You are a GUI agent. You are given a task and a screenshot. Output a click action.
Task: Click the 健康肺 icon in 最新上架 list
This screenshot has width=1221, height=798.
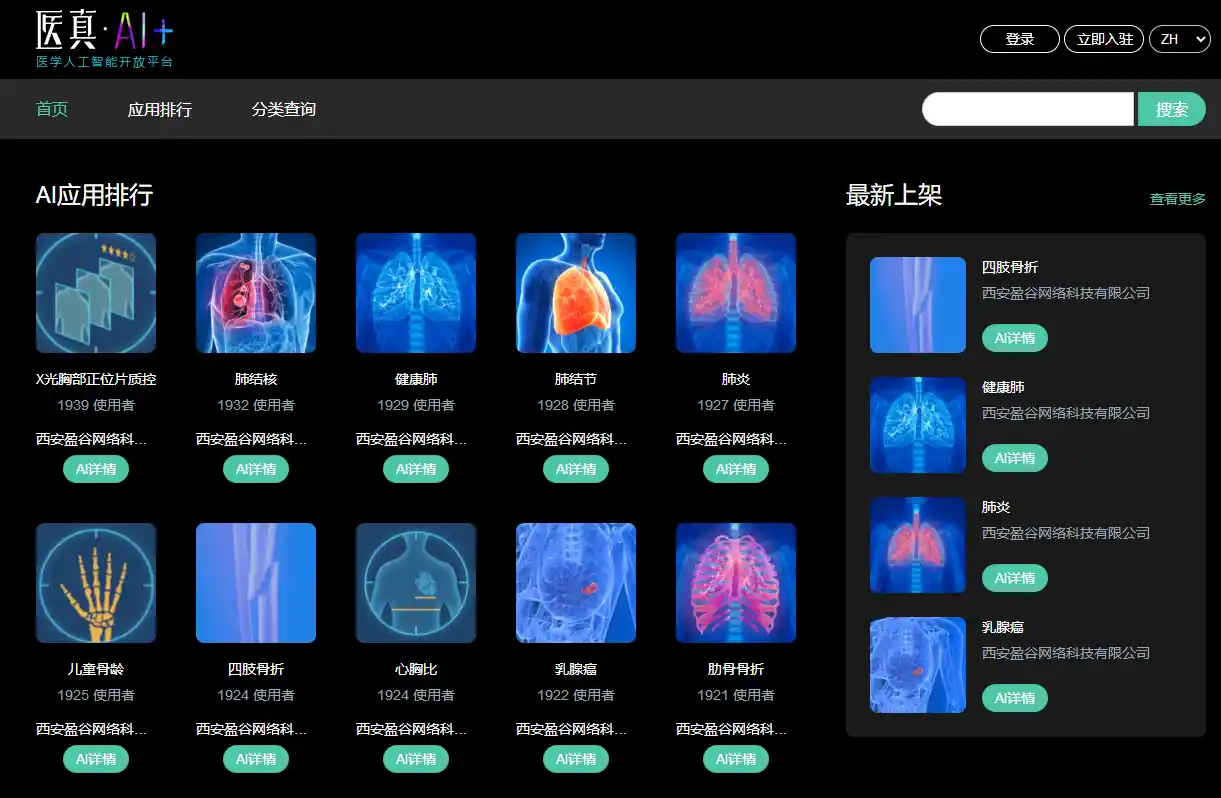point(917,425)
